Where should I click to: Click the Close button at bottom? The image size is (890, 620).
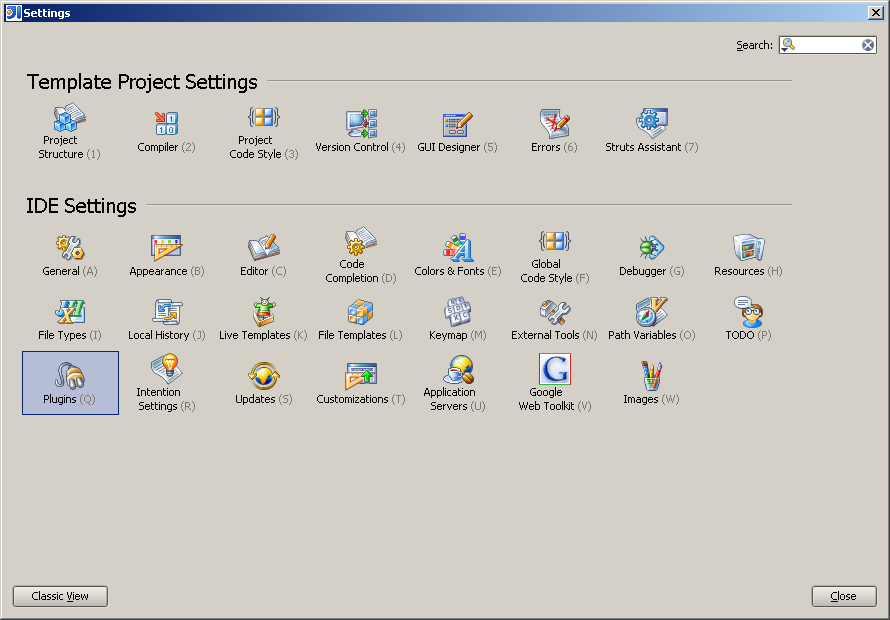pyautogui.click(x=843, y=596)
